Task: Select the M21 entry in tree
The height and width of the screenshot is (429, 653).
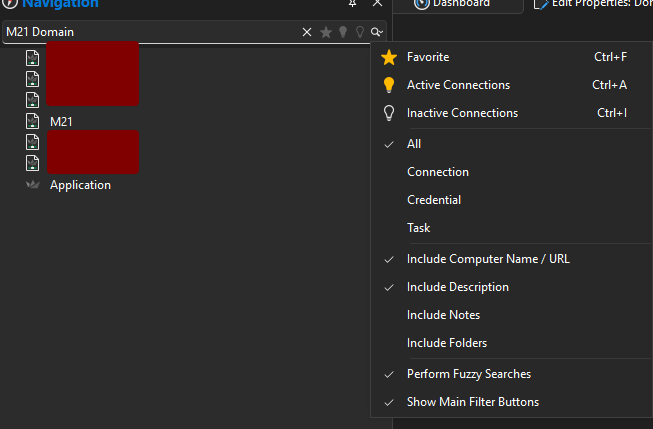Action: tap(61, 121)
